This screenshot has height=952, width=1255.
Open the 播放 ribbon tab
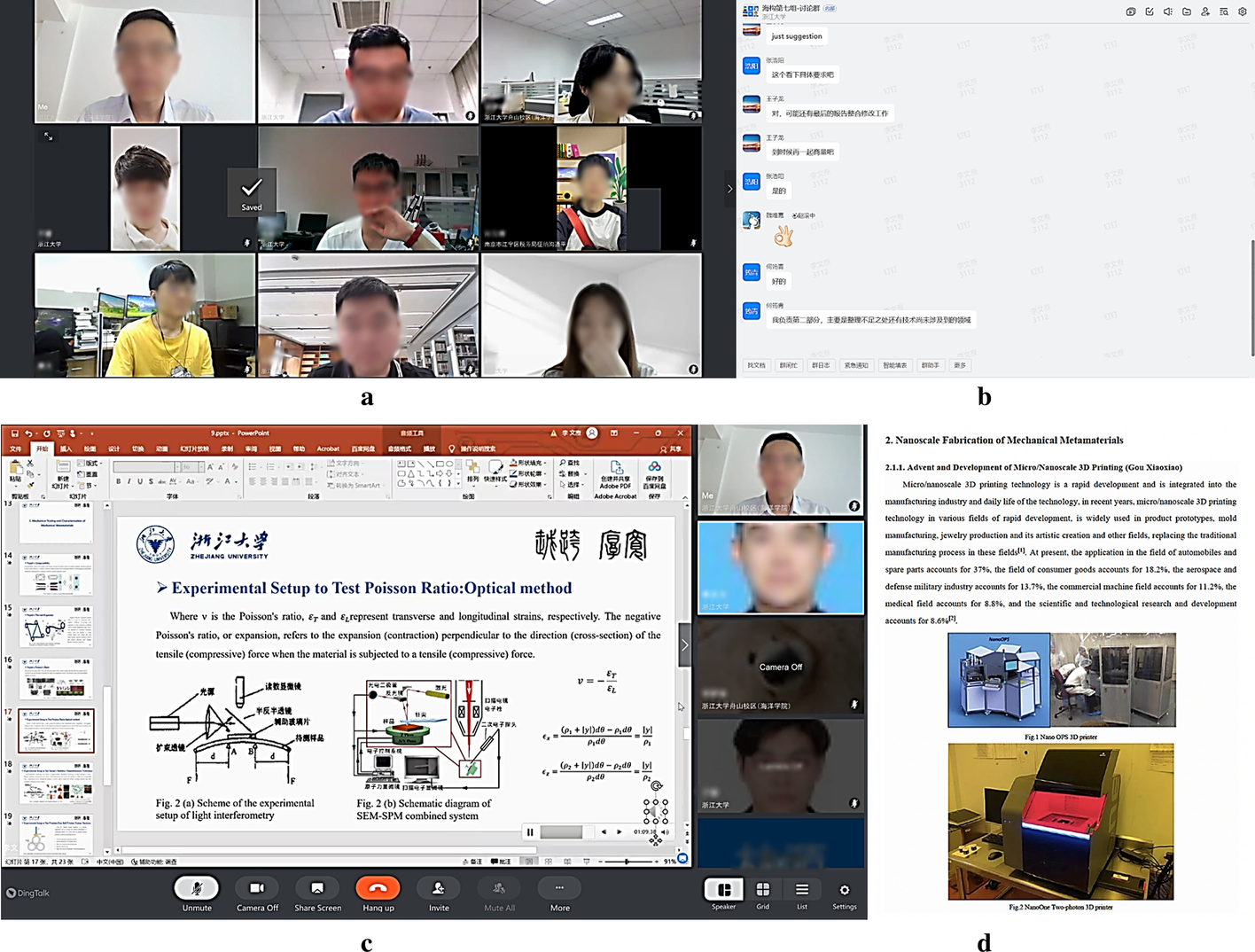[x=429, y=449]
